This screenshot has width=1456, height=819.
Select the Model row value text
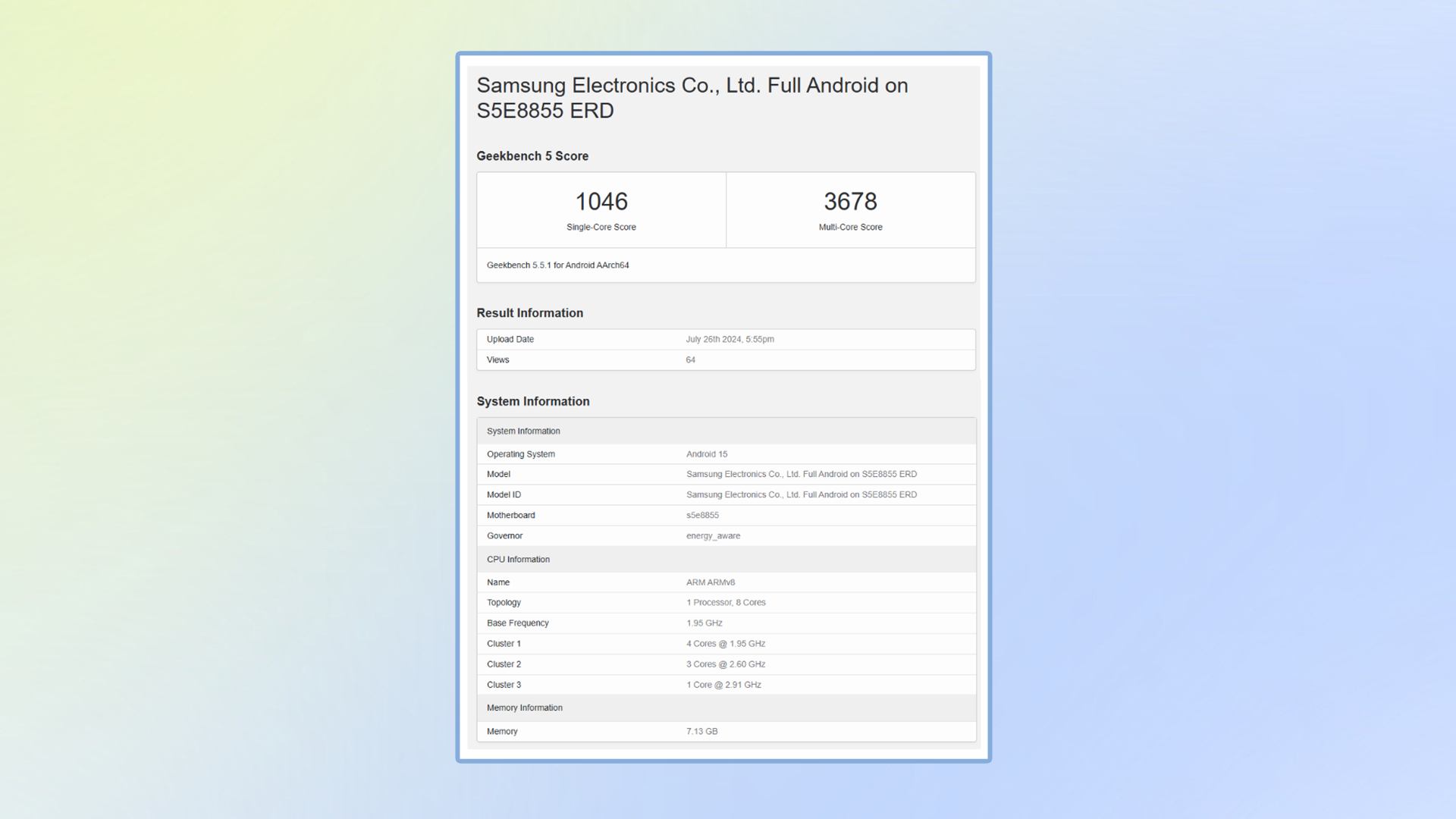click(x=802, y=475)
